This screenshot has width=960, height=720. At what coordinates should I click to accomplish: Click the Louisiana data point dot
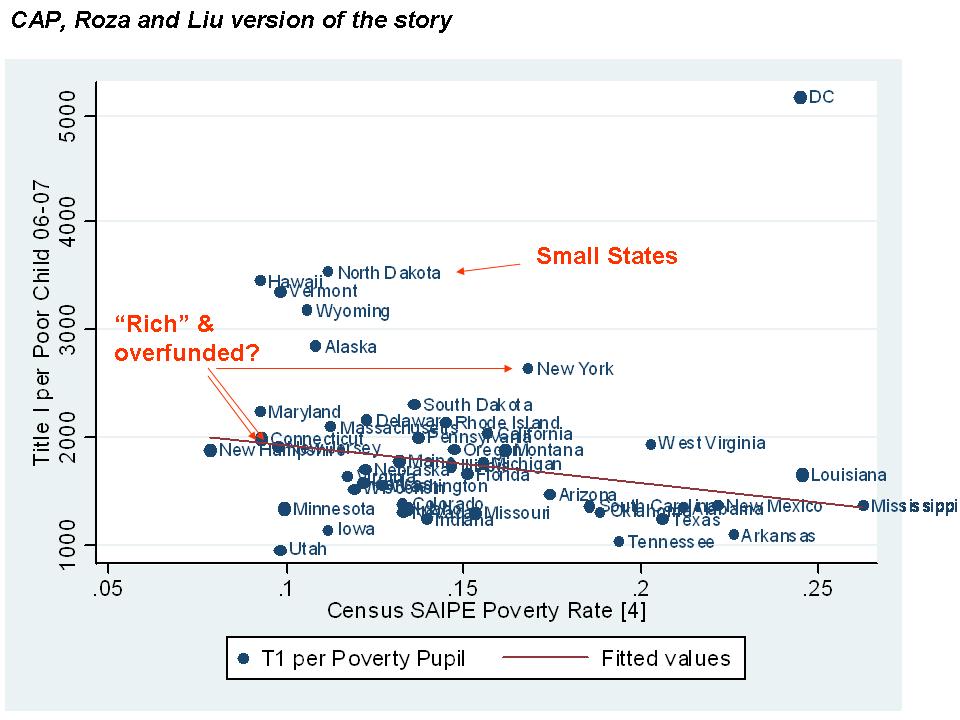(x=802, y=475)
